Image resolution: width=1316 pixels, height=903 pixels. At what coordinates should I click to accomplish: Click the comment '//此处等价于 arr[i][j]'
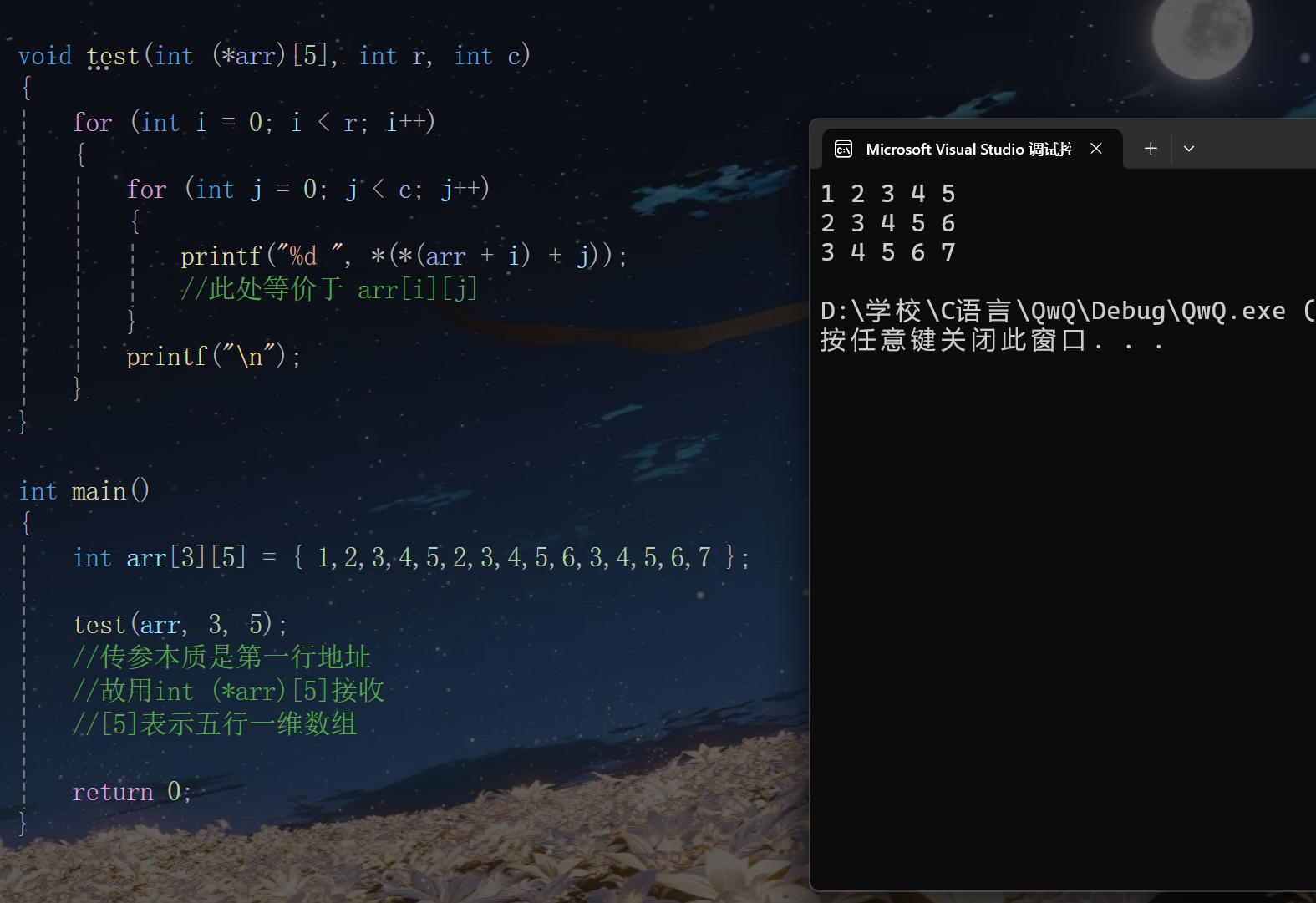click(x=329, y=289)
